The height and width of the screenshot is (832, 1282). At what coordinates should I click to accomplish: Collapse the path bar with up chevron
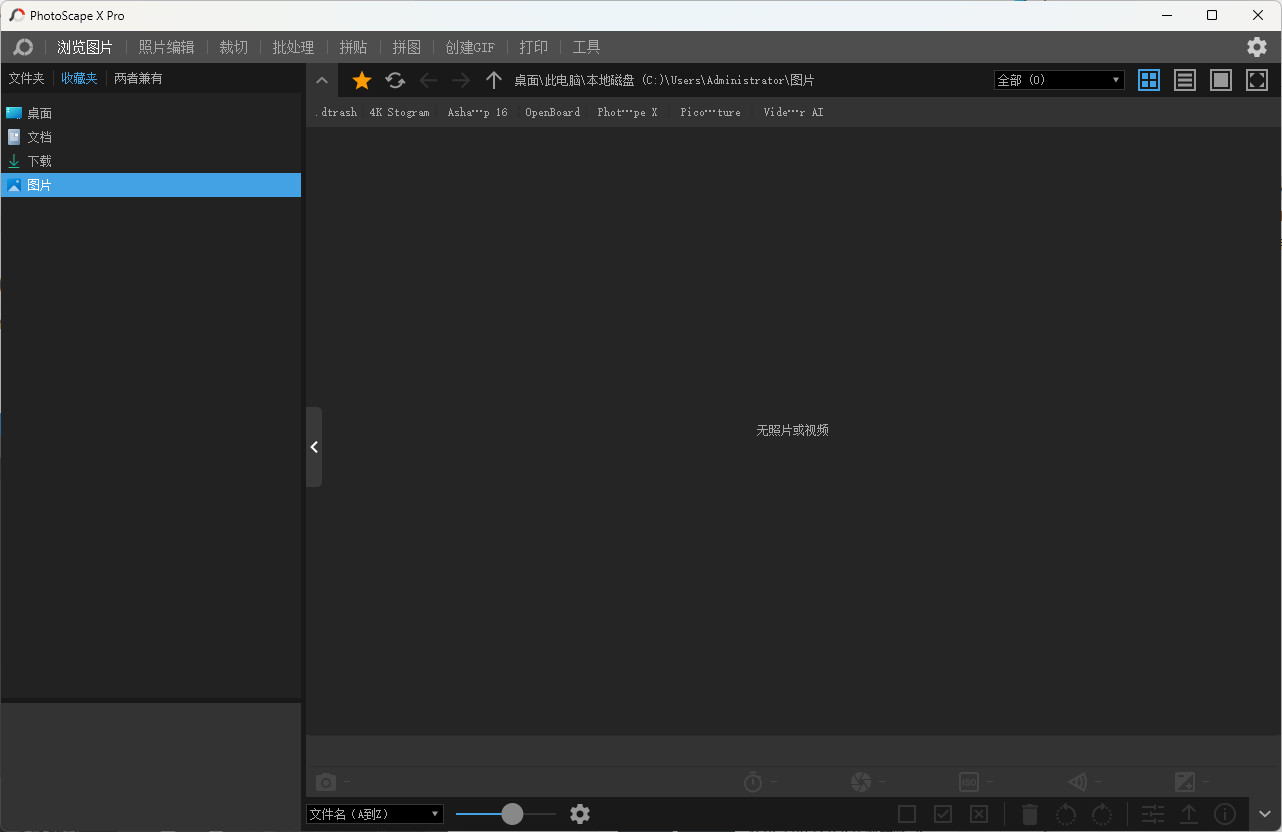click(322, 80)
